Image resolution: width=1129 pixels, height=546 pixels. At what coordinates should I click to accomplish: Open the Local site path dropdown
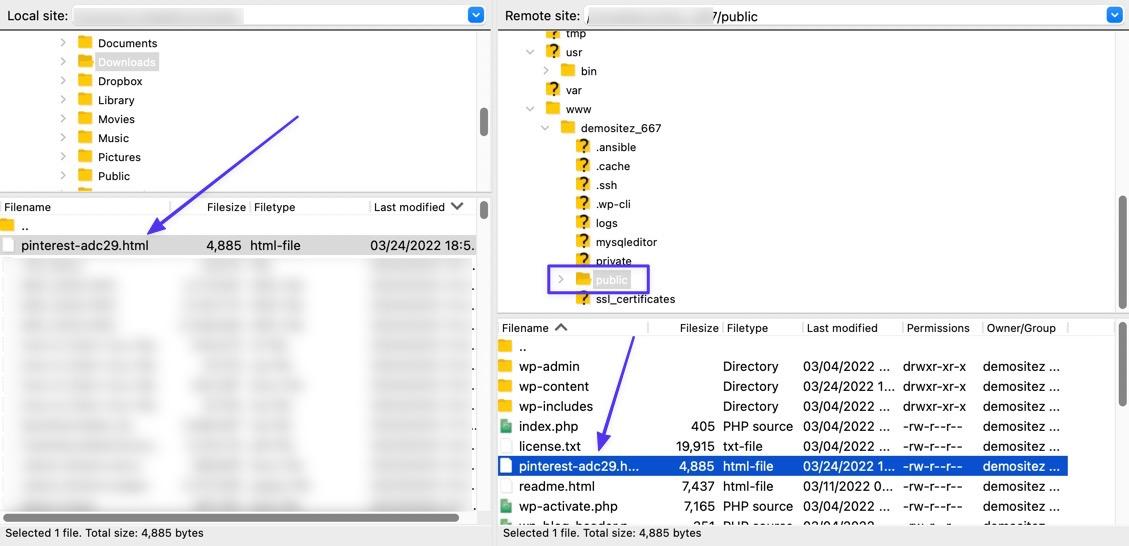tap(476, 15)
